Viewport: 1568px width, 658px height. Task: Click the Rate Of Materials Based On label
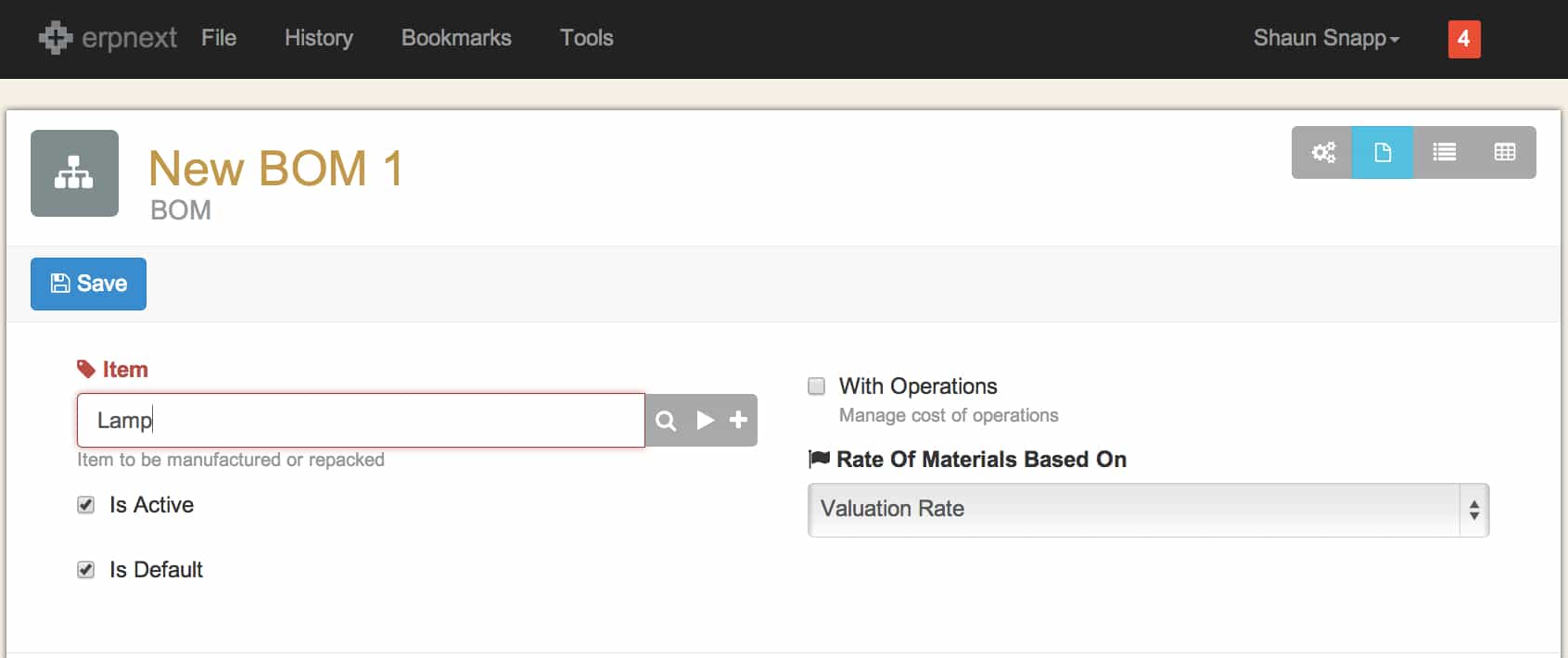tap(981, 460)
